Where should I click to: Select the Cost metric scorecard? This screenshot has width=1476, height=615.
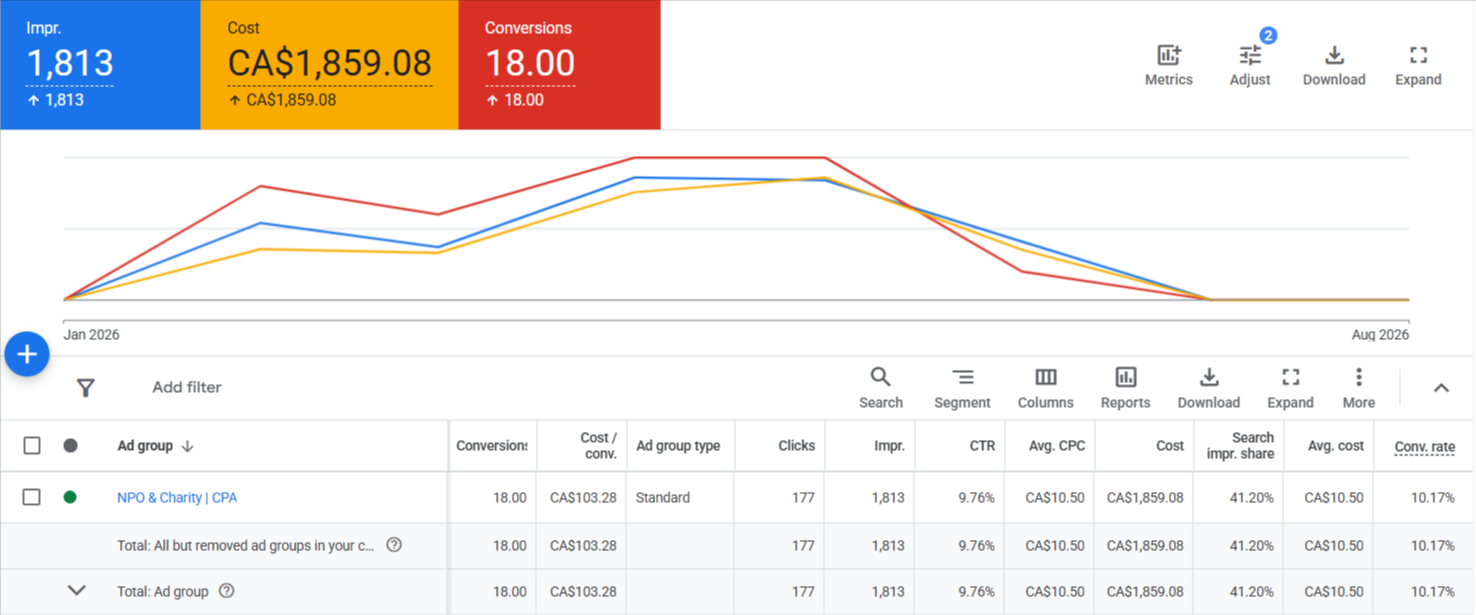(x=329, y=65)
